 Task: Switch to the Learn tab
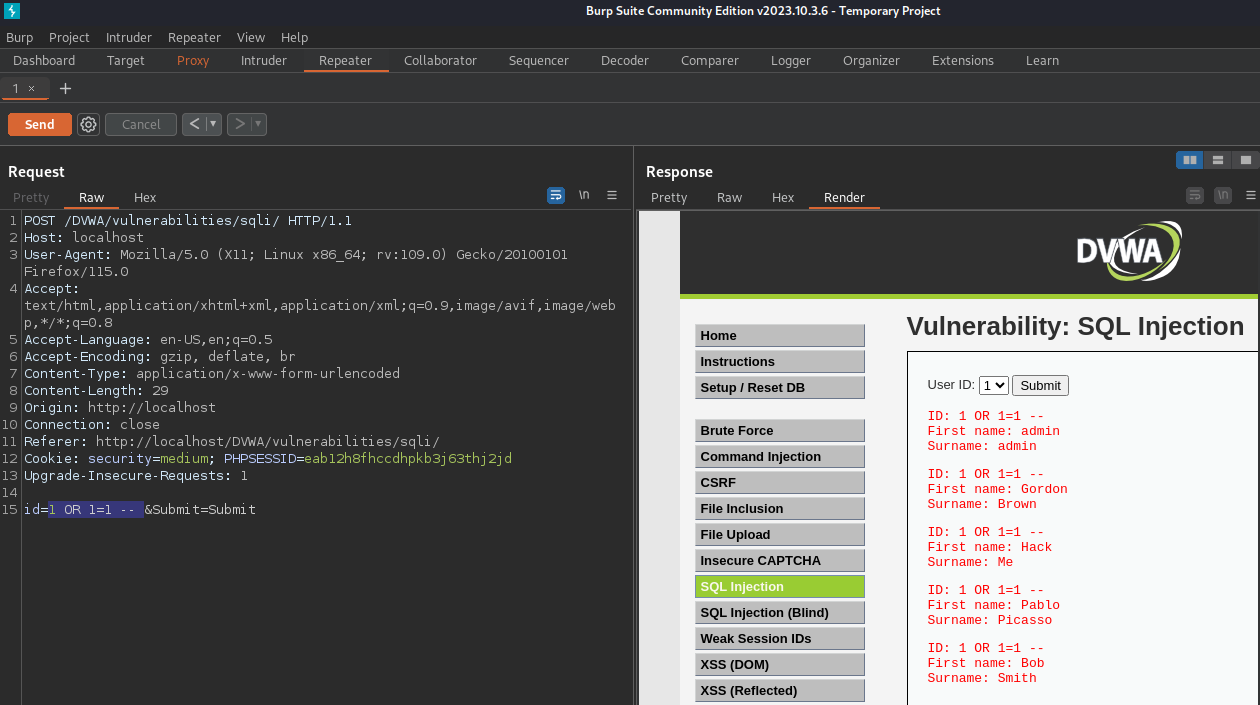tap(1042, 61)
